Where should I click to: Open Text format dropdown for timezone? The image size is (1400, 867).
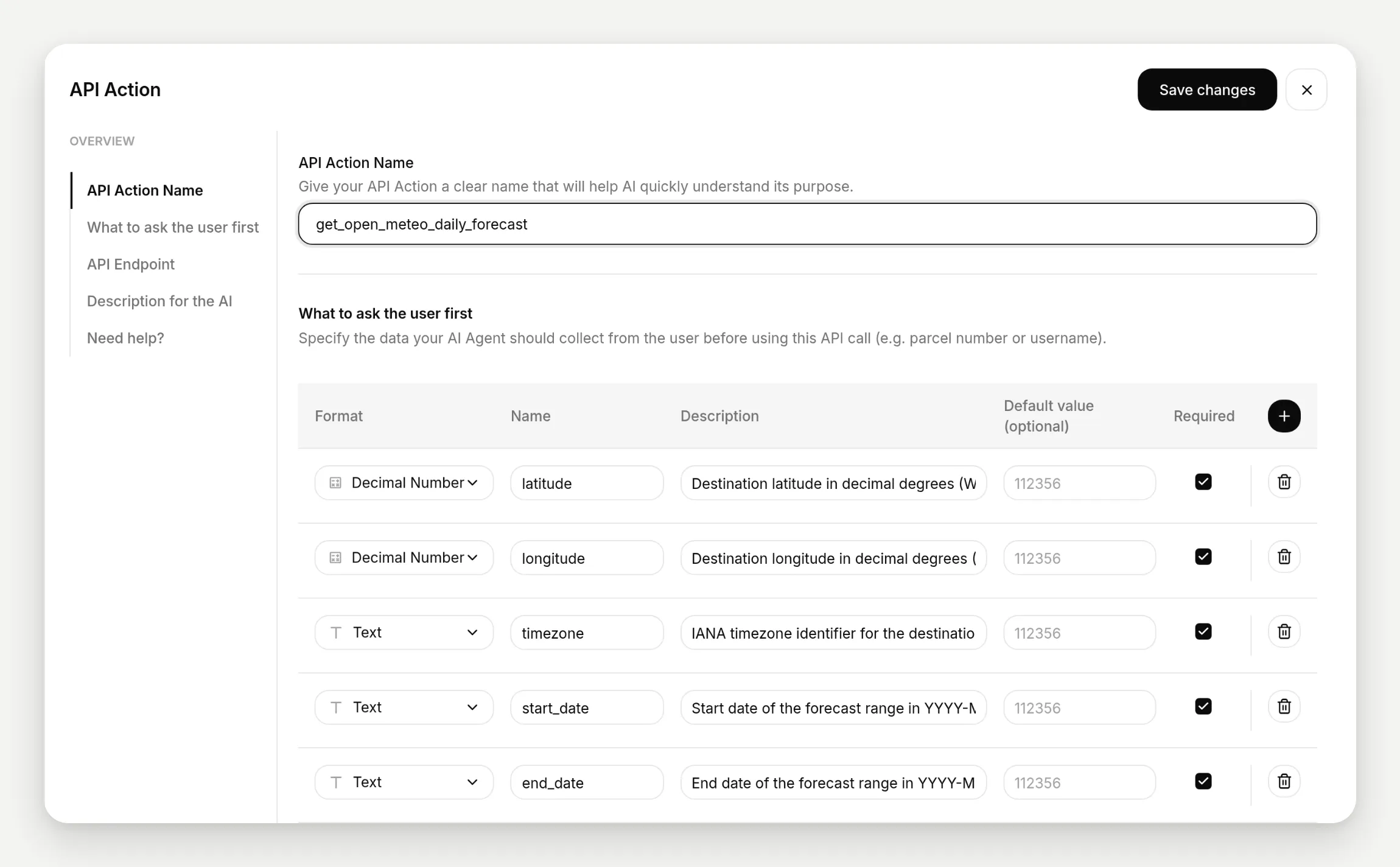click(404, 633)
